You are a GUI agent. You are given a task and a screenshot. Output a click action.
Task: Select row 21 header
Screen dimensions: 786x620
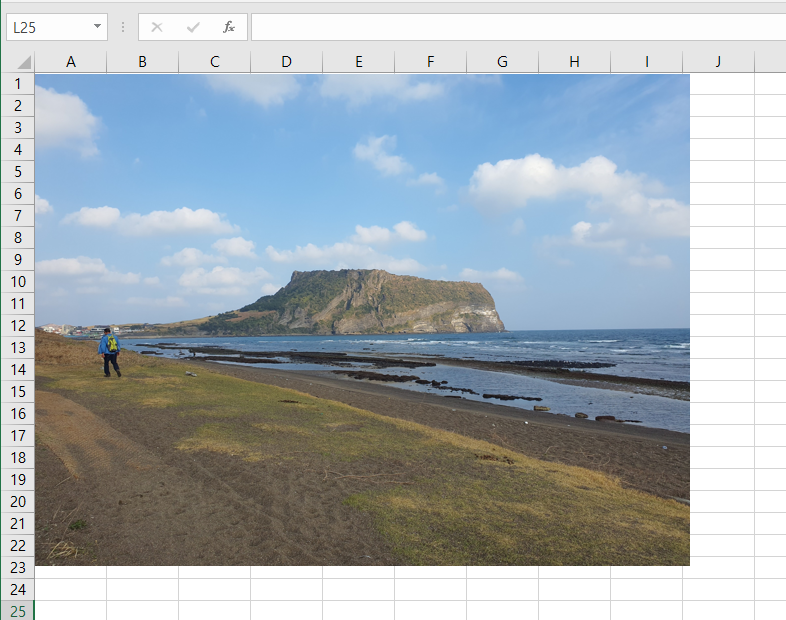click(18, 523)
